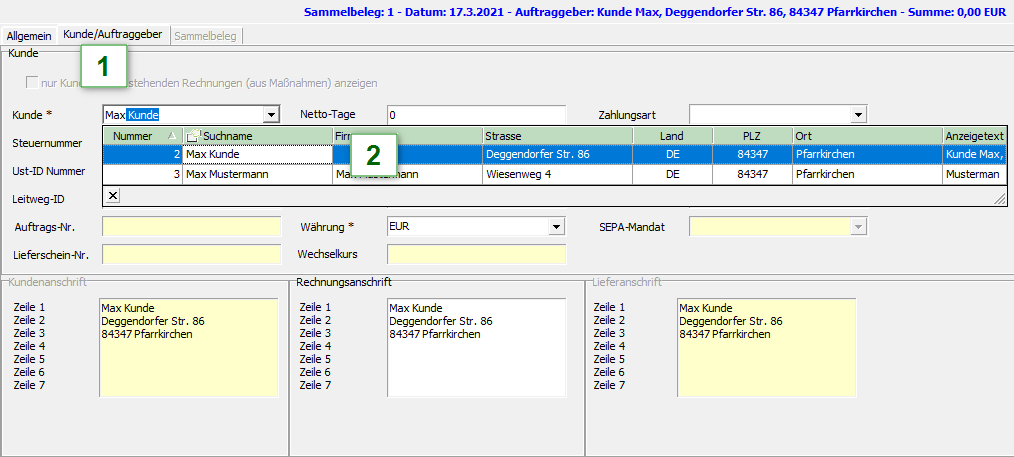Sort the list by Strasse column
This screenshot has height=457, width=1014.
pos(556,135)
